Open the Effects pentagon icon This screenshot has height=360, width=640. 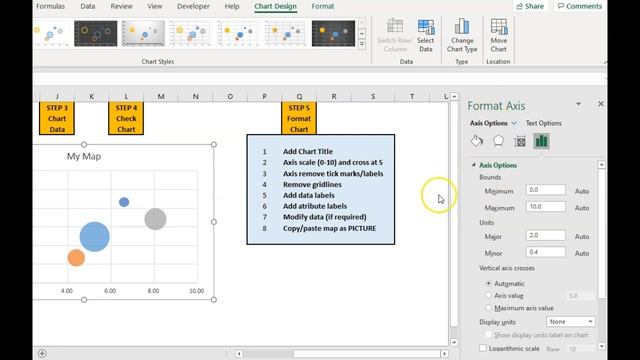click(x=498, y=141)
